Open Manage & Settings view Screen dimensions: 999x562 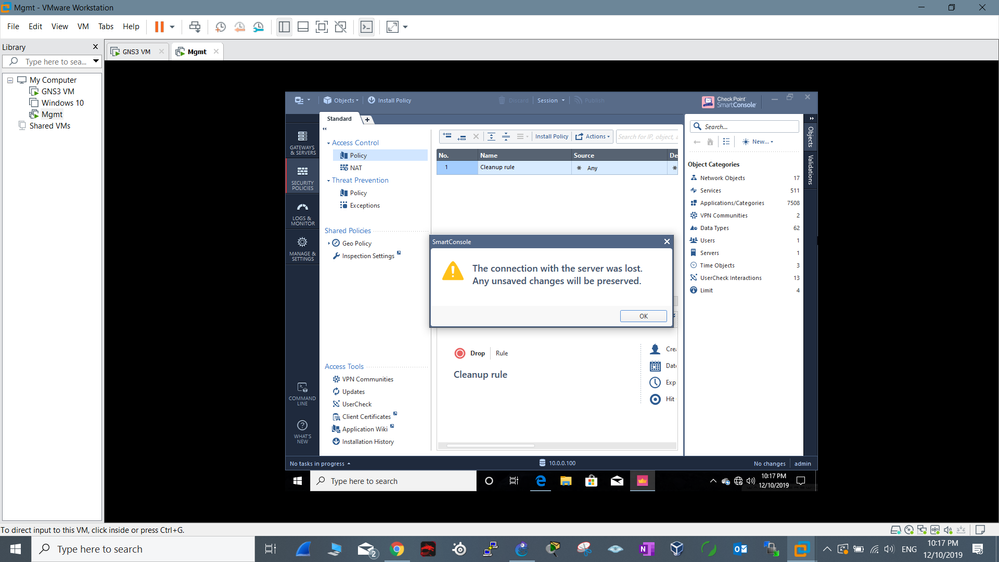click(x=302, y=249)
